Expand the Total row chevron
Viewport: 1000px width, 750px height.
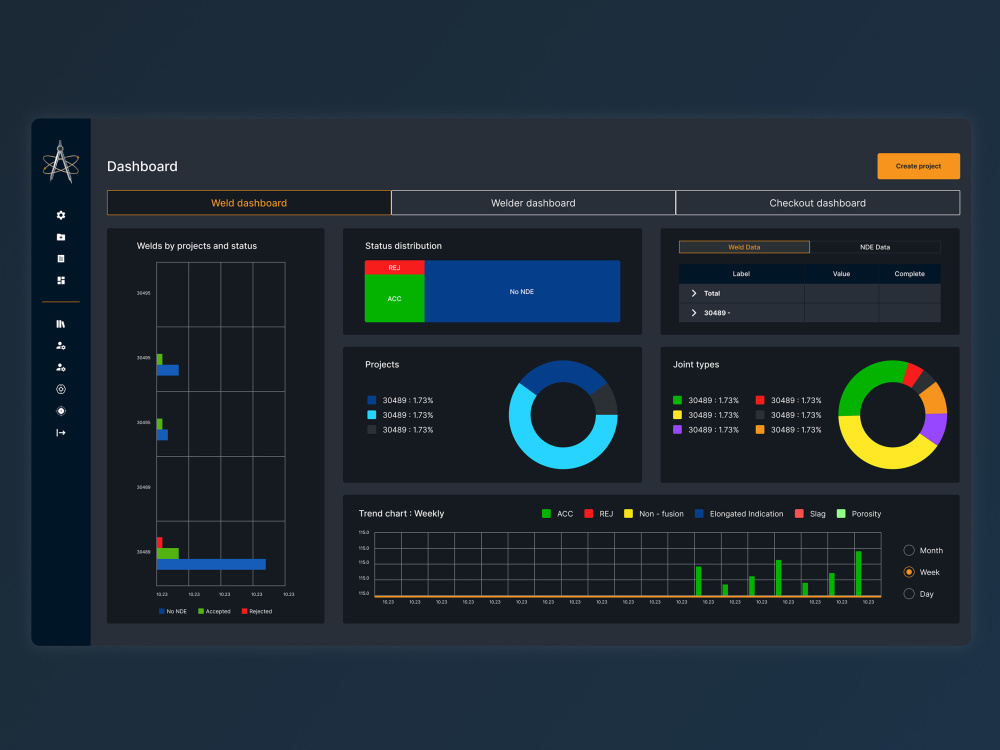click(x=694, y=293)
